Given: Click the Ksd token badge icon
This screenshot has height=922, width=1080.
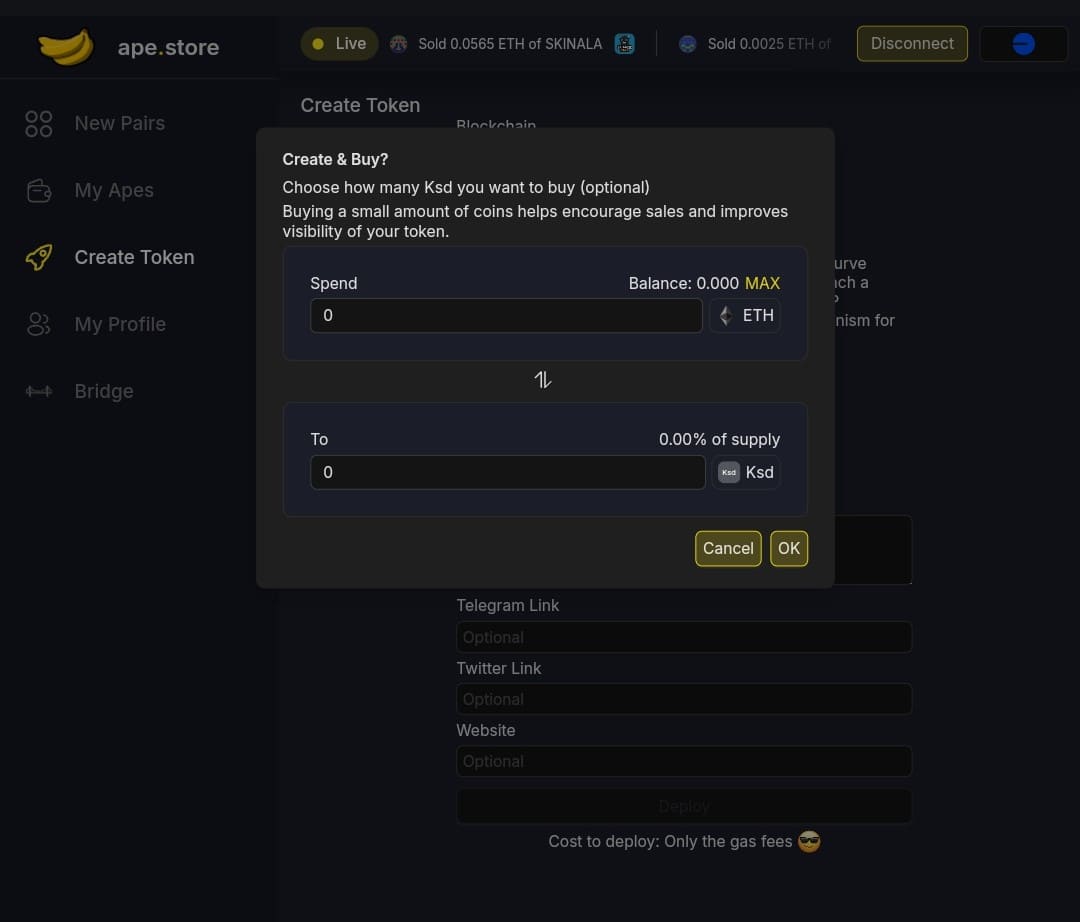Looking at the screenshot, I should (729, 472).
